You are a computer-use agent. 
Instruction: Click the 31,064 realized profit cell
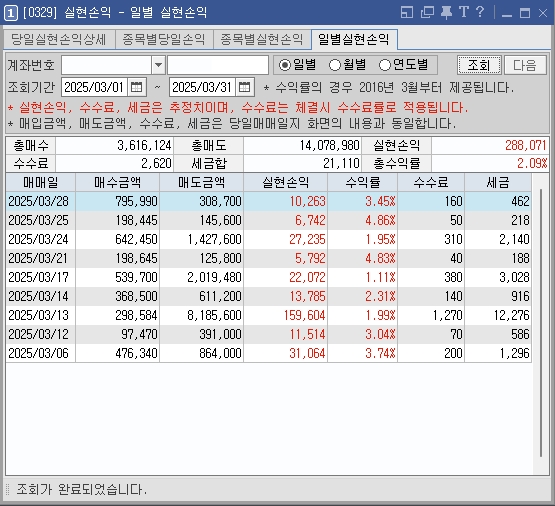[x=286, y=353]
